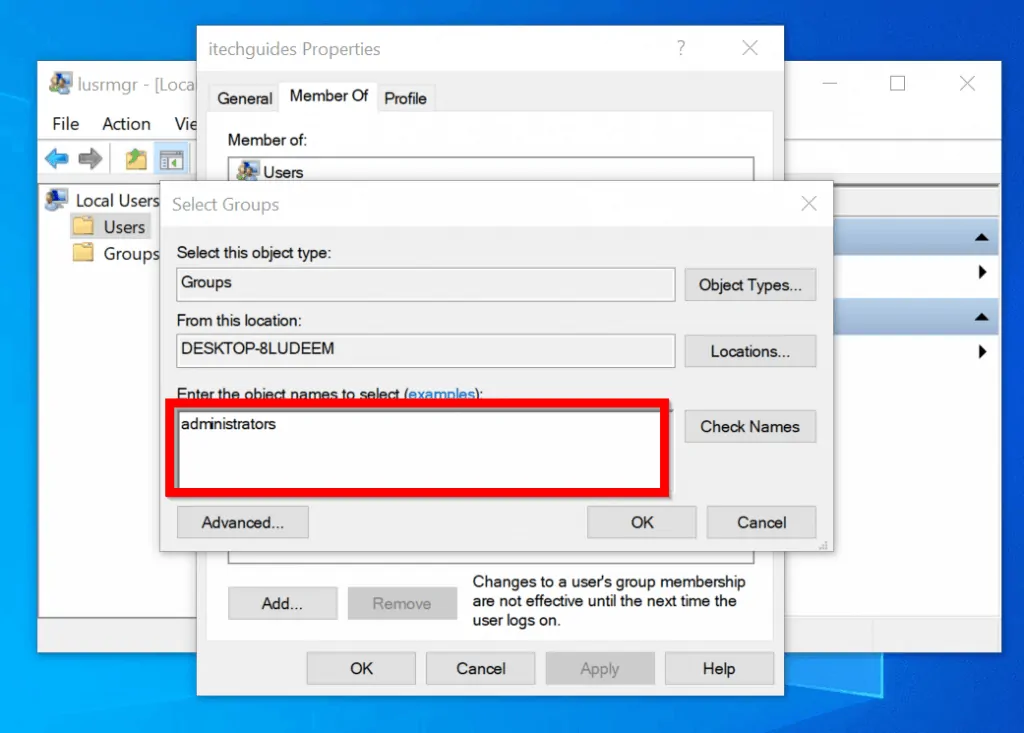Select the Users group in Member of list
The height and width of the screenshot is (733, 1024).
281,171
